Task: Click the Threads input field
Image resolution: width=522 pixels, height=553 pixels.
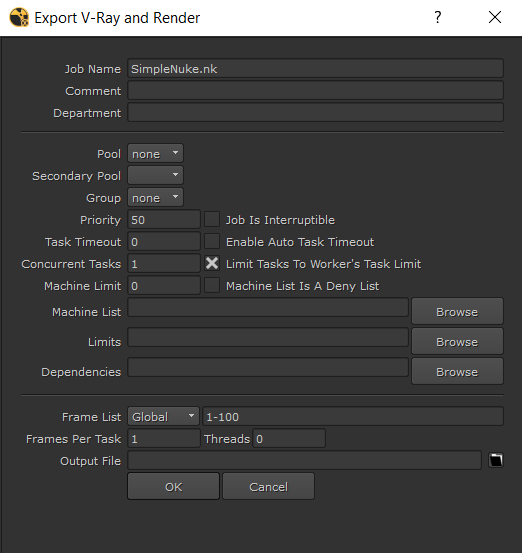Action: click(x=289, y=438)
